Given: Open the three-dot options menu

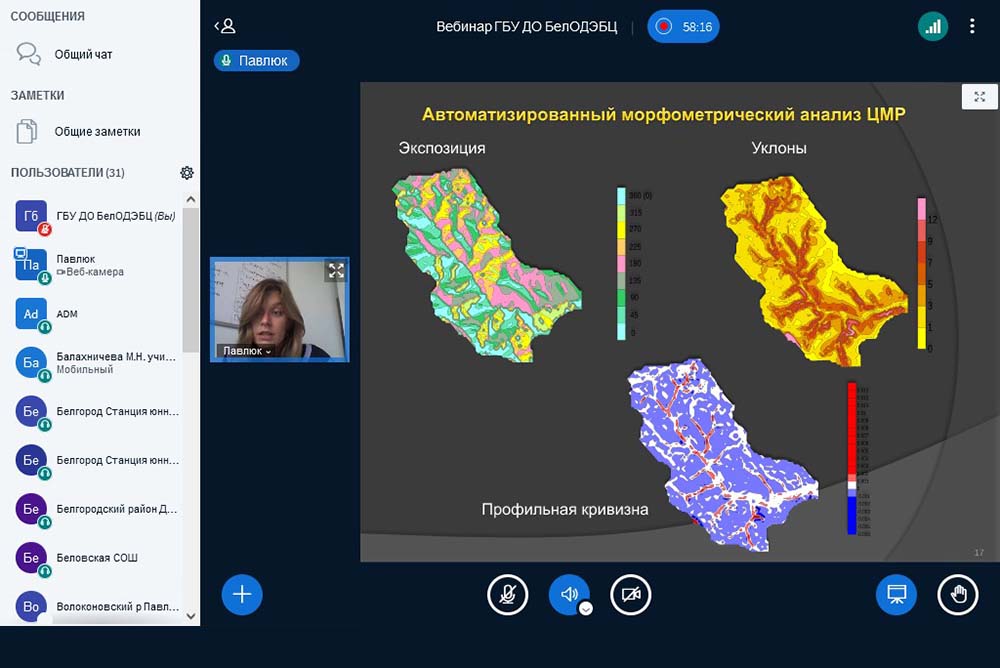Looking at the screenshot, I should point(972,26).
